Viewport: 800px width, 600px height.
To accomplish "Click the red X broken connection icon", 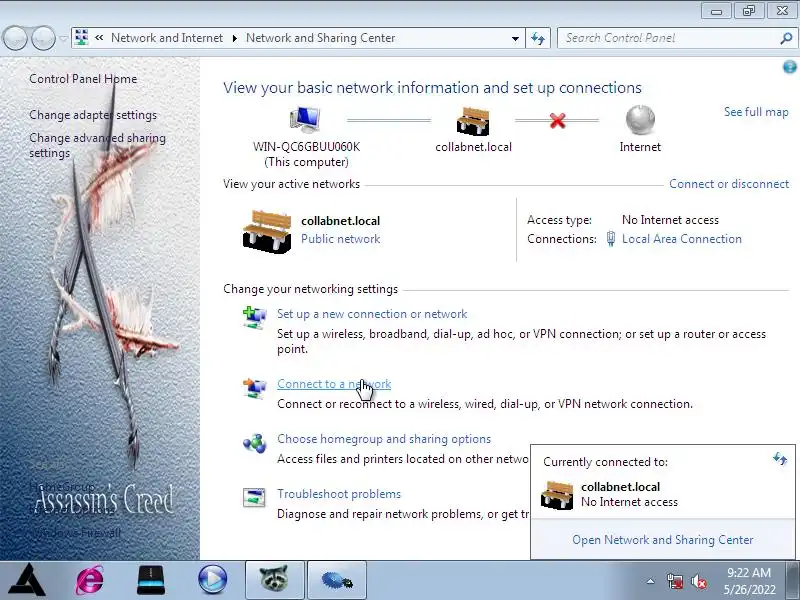I will pos(558,121).
